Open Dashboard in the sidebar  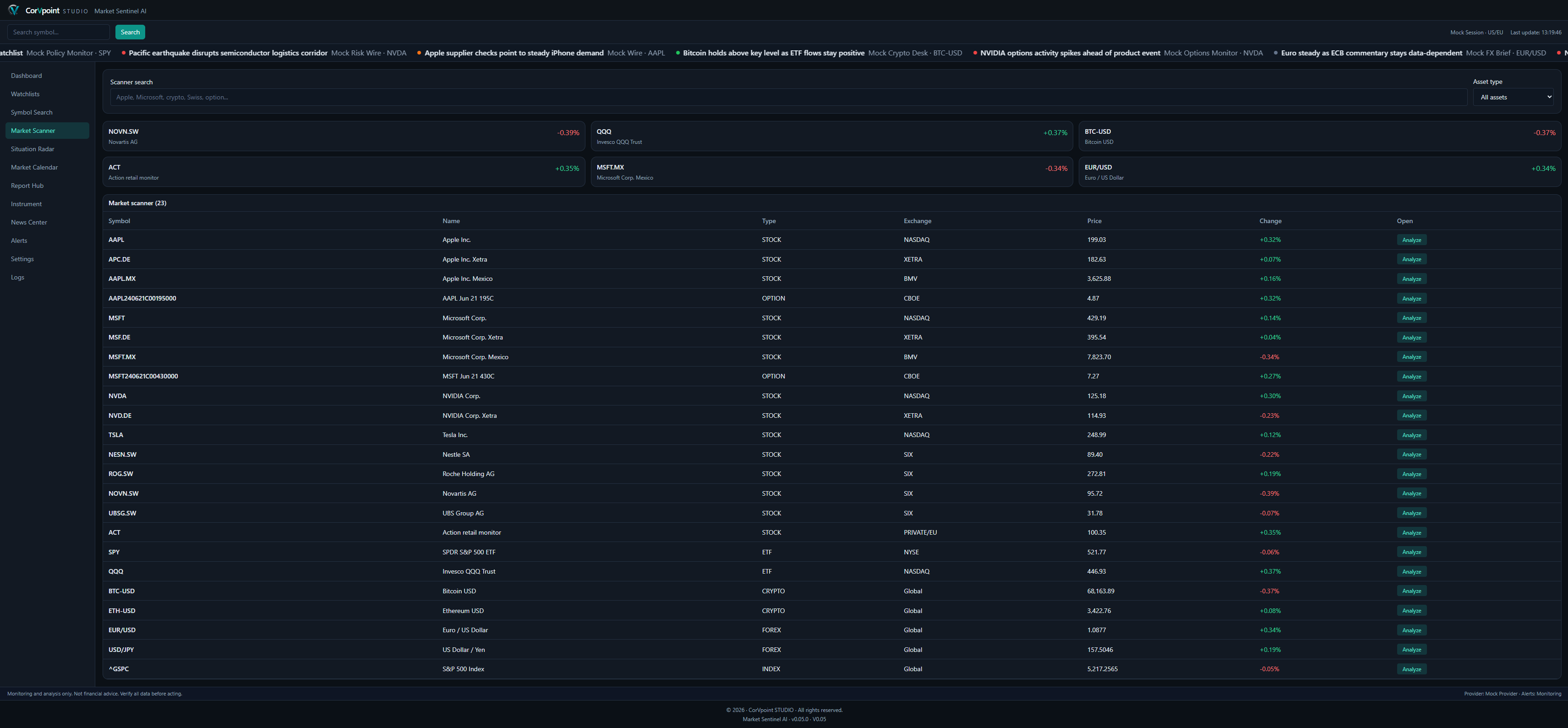click(x=48, y=76)
